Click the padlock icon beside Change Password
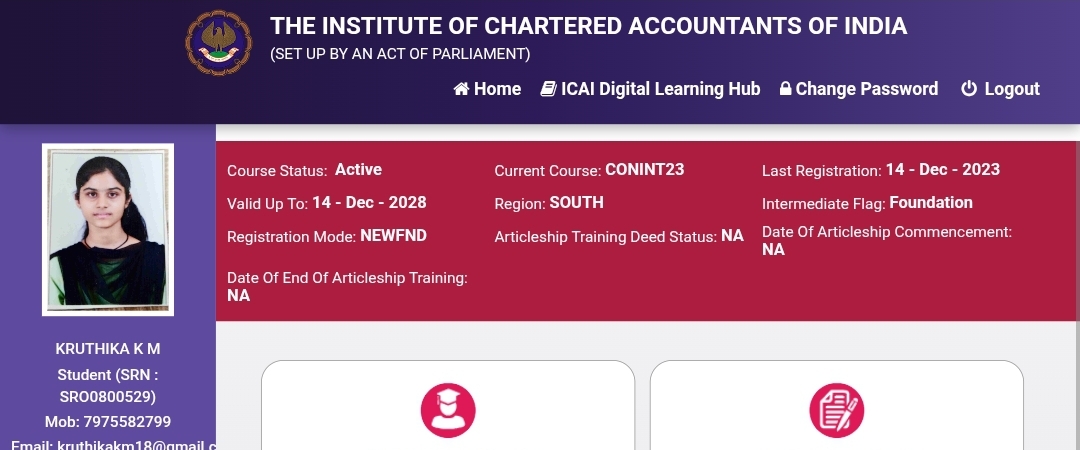This screenshot has width=1080, height=450. pyautogui.click(x=786, y=89)
